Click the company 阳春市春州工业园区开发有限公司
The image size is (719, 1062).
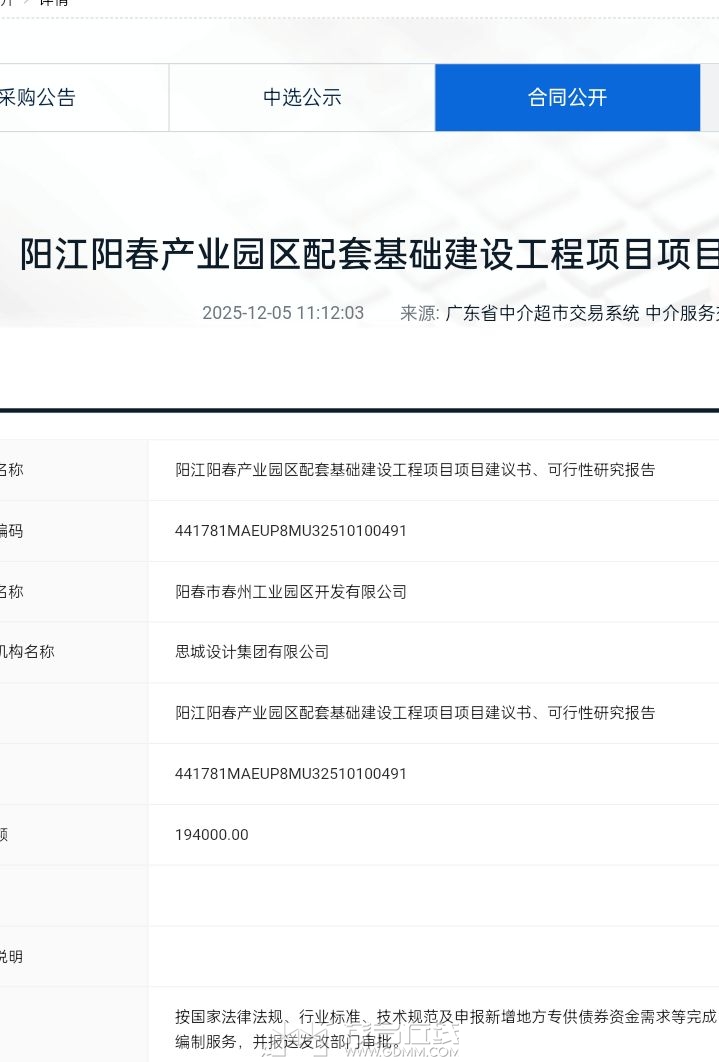(x=291, y=592)
